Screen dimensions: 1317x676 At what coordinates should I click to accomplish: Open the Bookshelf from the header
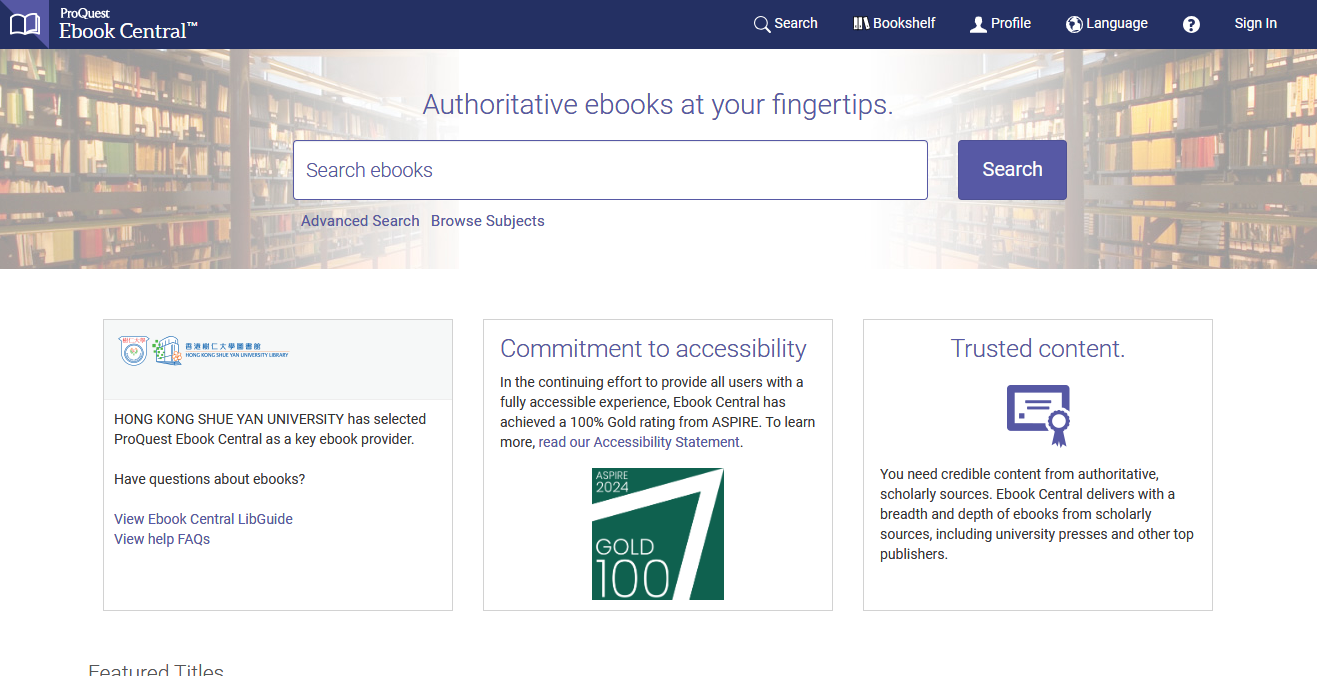click(x=894, y=24)
